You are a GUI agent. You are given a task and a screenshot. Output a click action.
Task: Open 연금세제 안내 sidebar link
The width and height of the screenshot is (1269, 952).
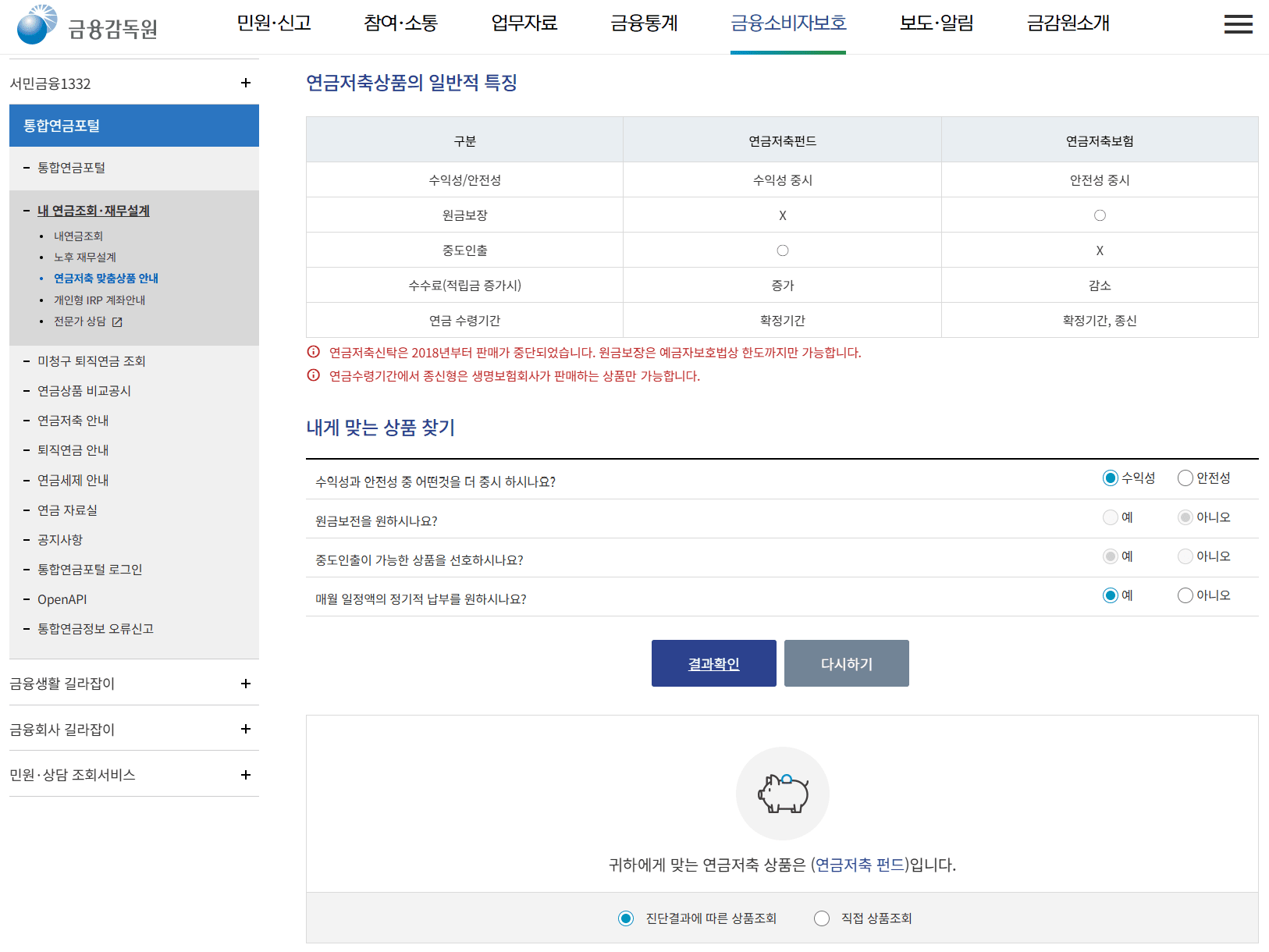73,481
